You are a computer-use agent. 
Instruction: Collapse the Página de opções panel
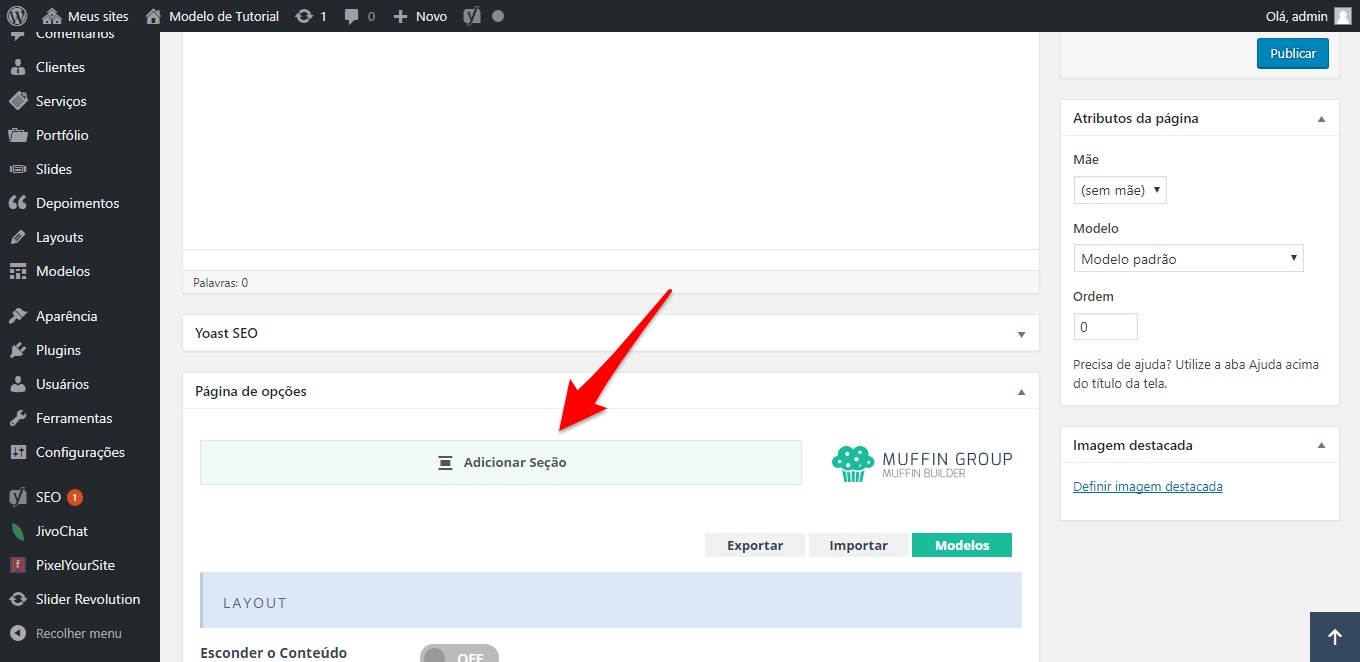click(1021, 392)
